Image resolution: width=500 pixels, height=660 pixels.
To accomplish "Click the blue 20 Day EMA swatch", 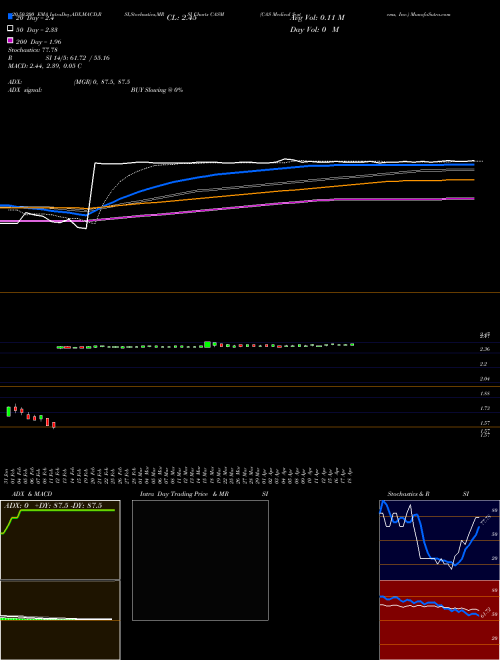I will (10, 17).
